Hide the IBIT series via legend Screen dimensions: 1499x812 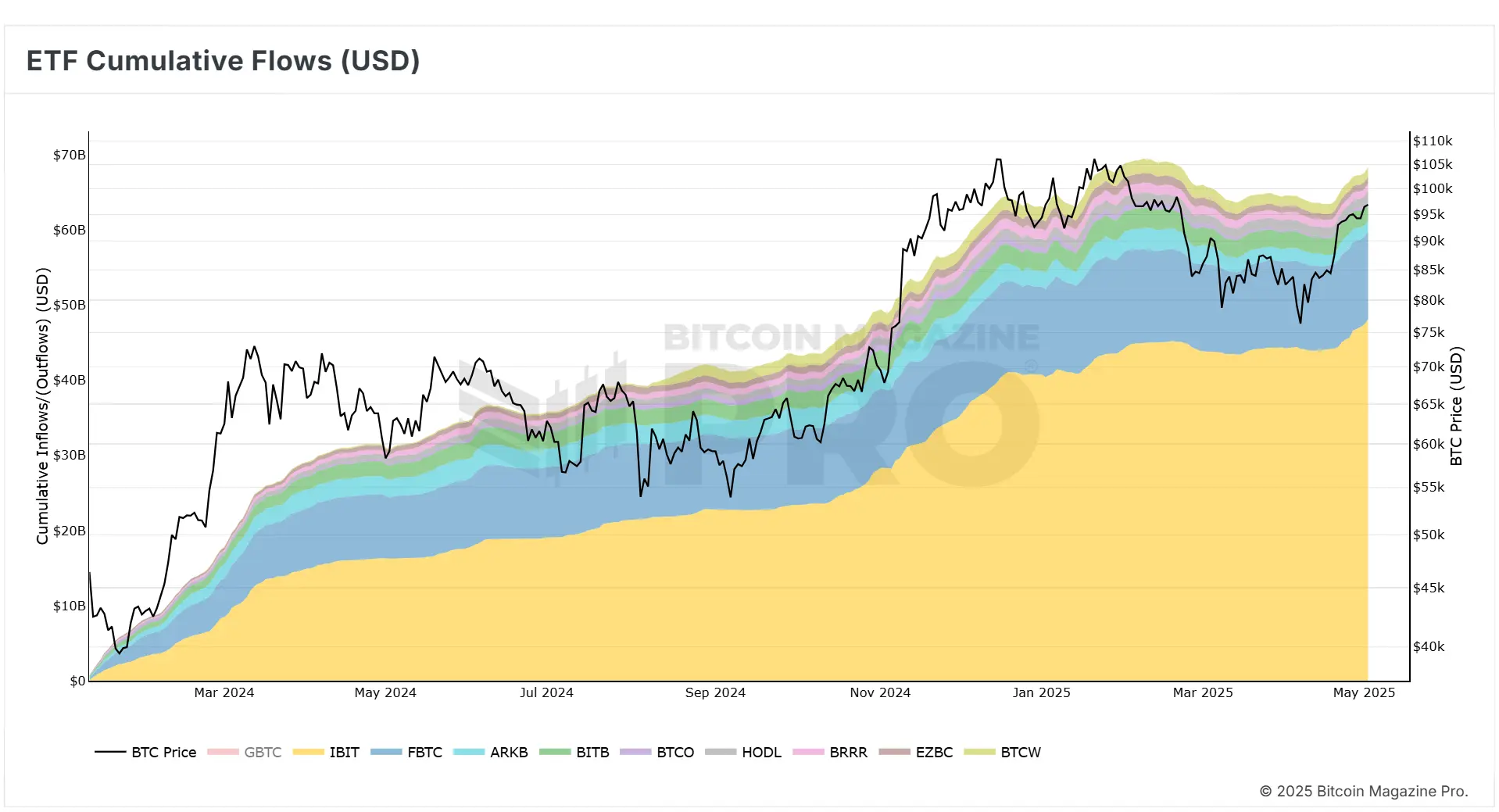click(x=326, y=752)
